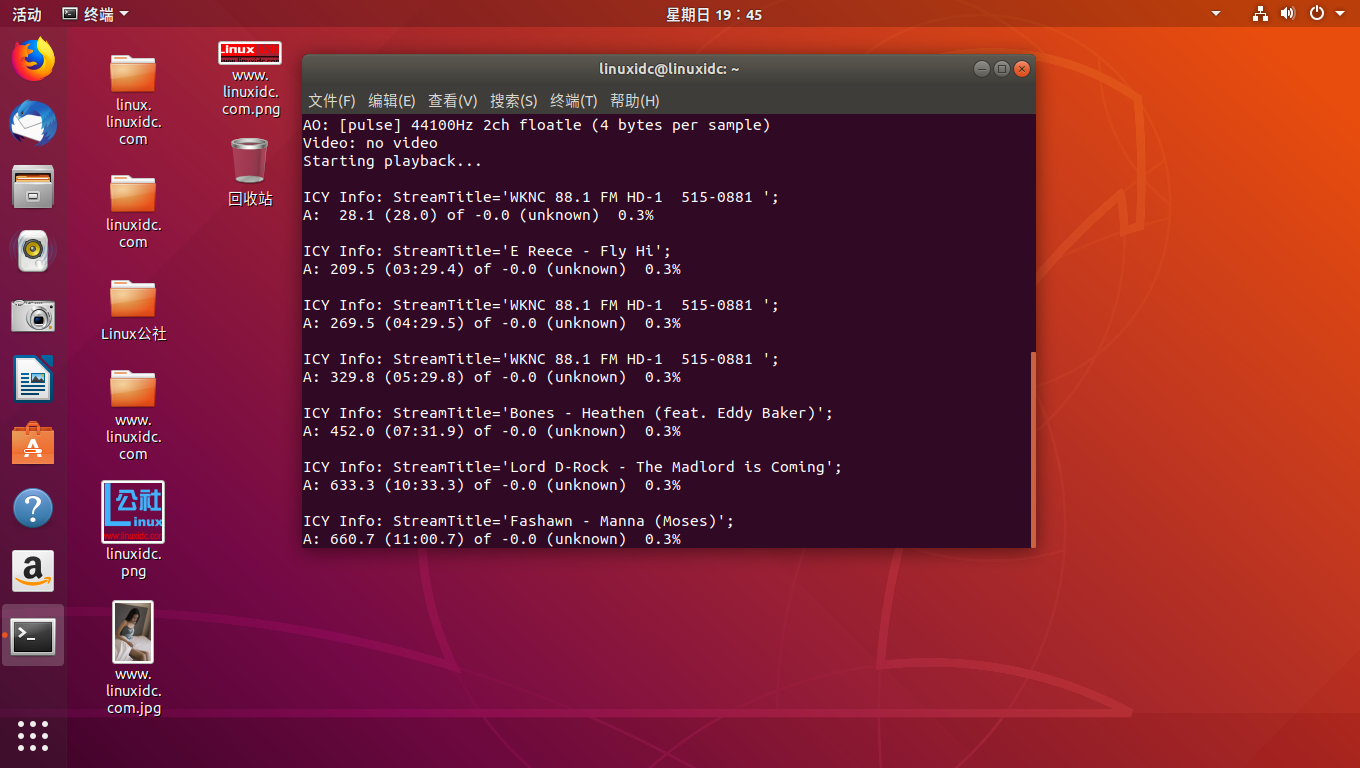Click the terminal title bar linuxidc@linuxidc: ~

pyautogui.click(x=669, y=69)
